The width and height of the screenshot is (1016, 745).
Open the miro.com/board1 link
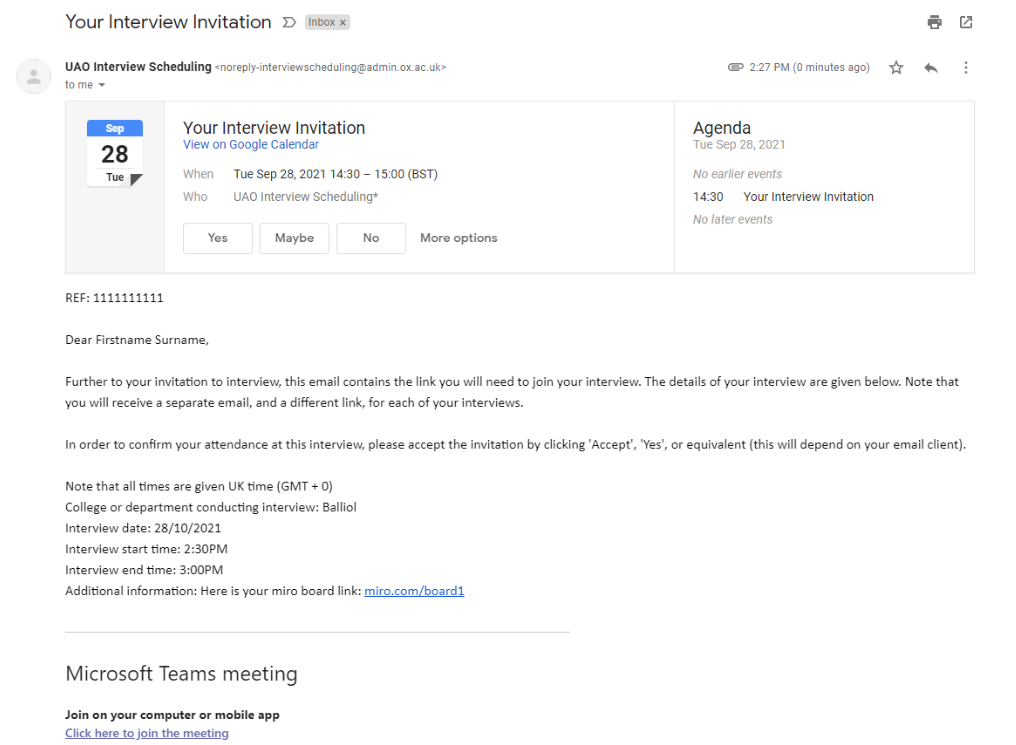click(414, 591)
